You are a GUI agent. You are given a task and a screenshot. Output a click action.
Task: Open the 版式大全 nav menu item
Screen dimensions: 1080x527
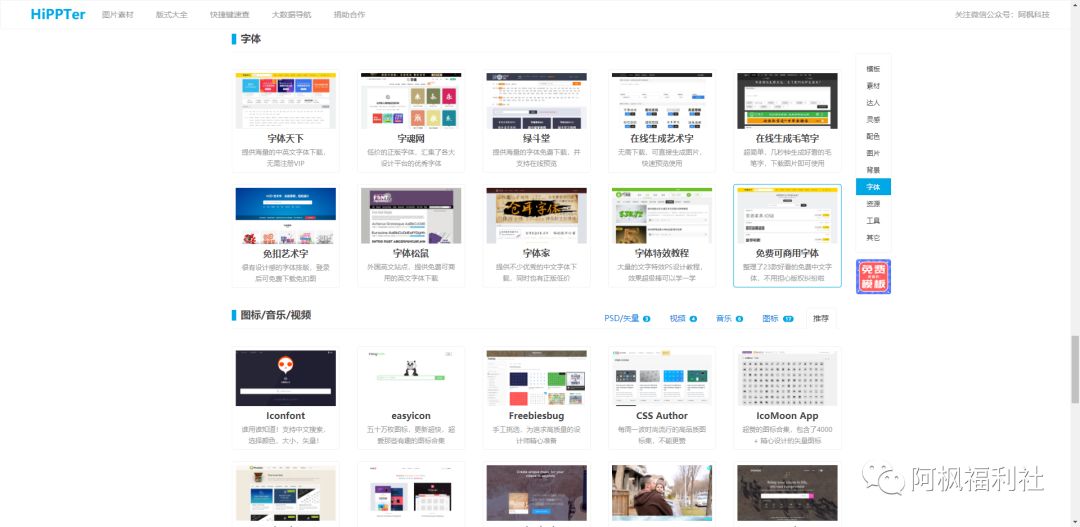[x=172, y=14]
